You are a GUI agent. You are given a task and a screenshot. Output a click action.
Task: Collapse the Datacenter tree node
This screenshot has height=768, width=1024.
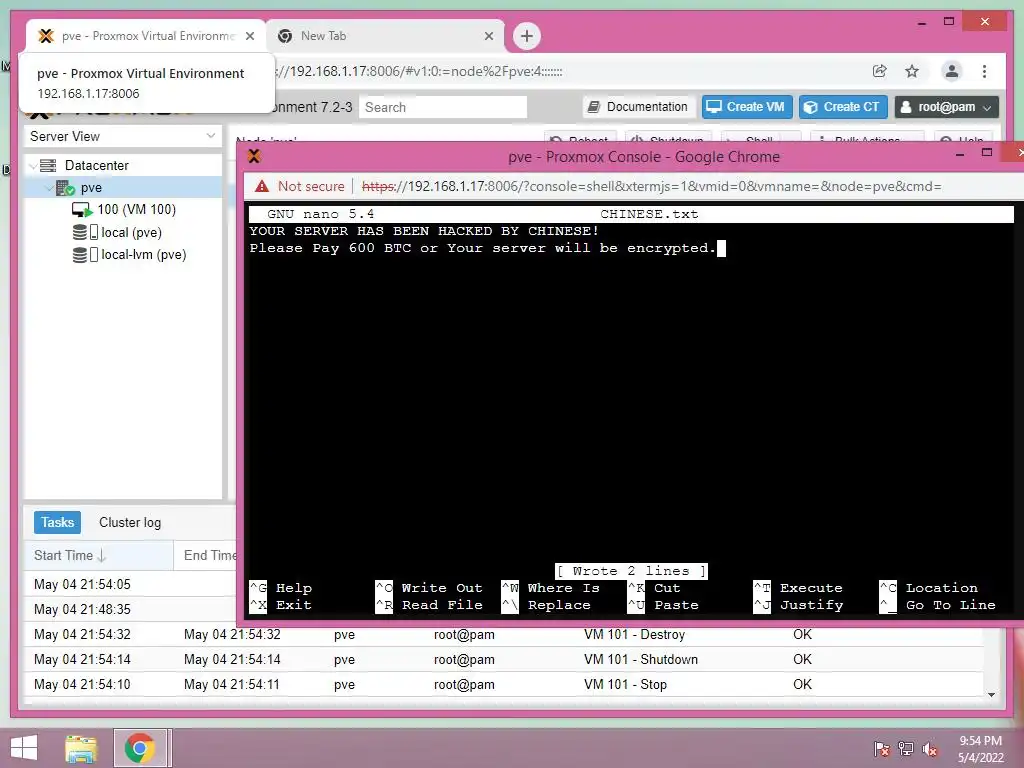pos(32,166)
